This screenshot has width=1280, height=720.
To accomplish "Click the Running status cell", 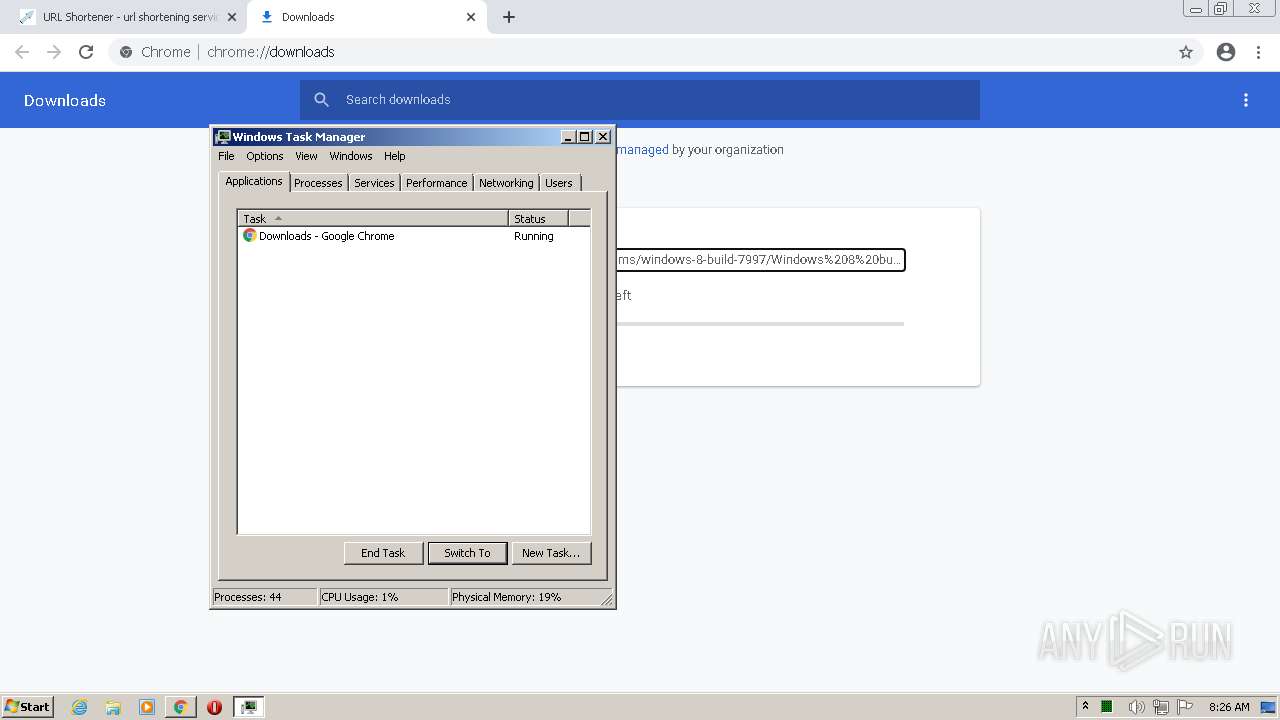I will tap(534, 236).
